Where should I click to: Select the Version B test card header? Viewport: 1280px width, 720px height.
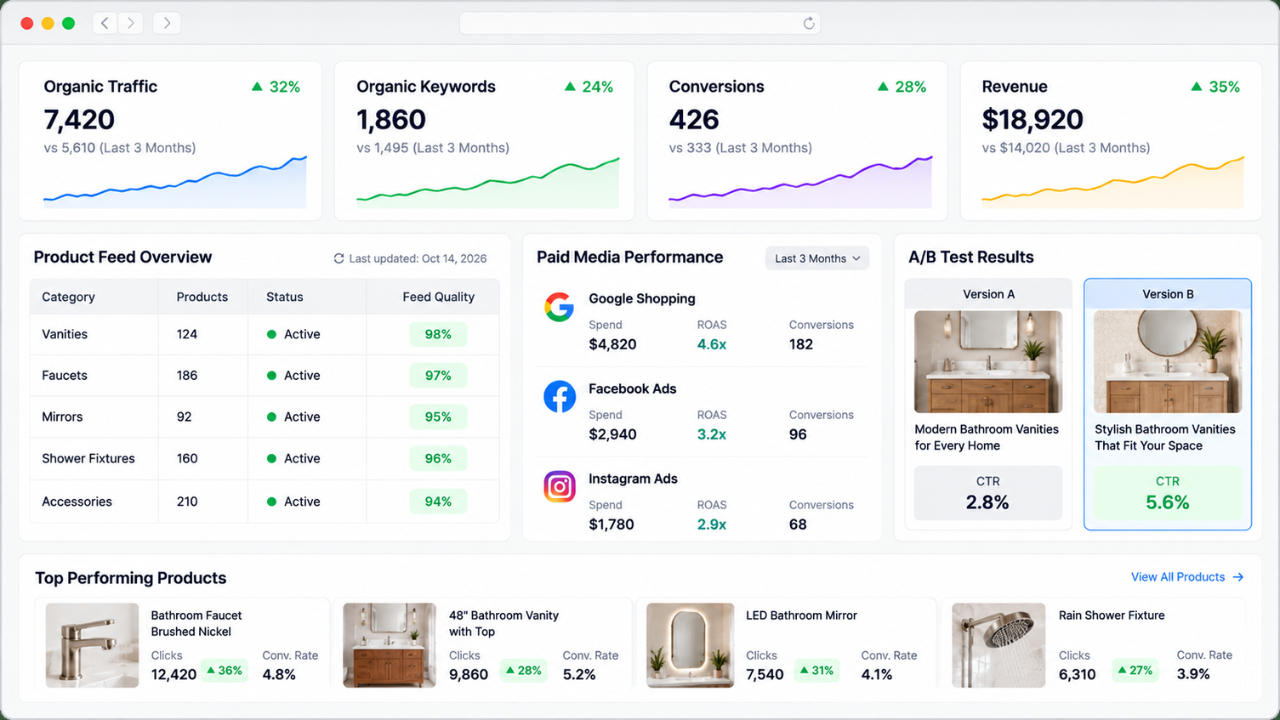coord(1168,294)
